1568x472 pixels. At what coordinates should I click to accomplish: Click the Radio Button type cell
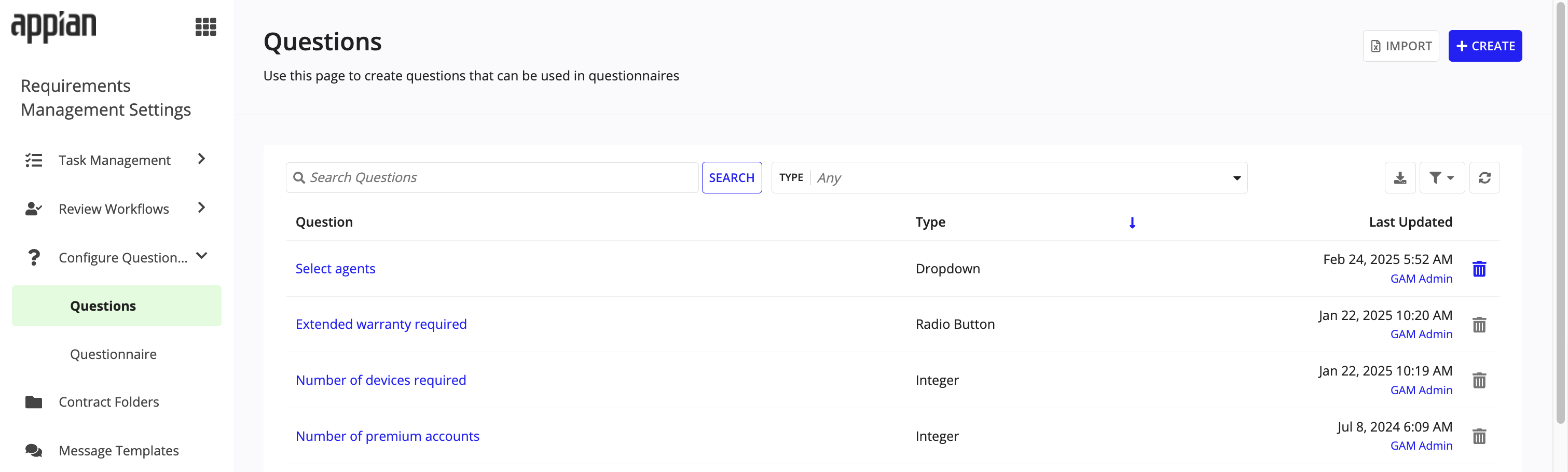[x=955, y=324]
